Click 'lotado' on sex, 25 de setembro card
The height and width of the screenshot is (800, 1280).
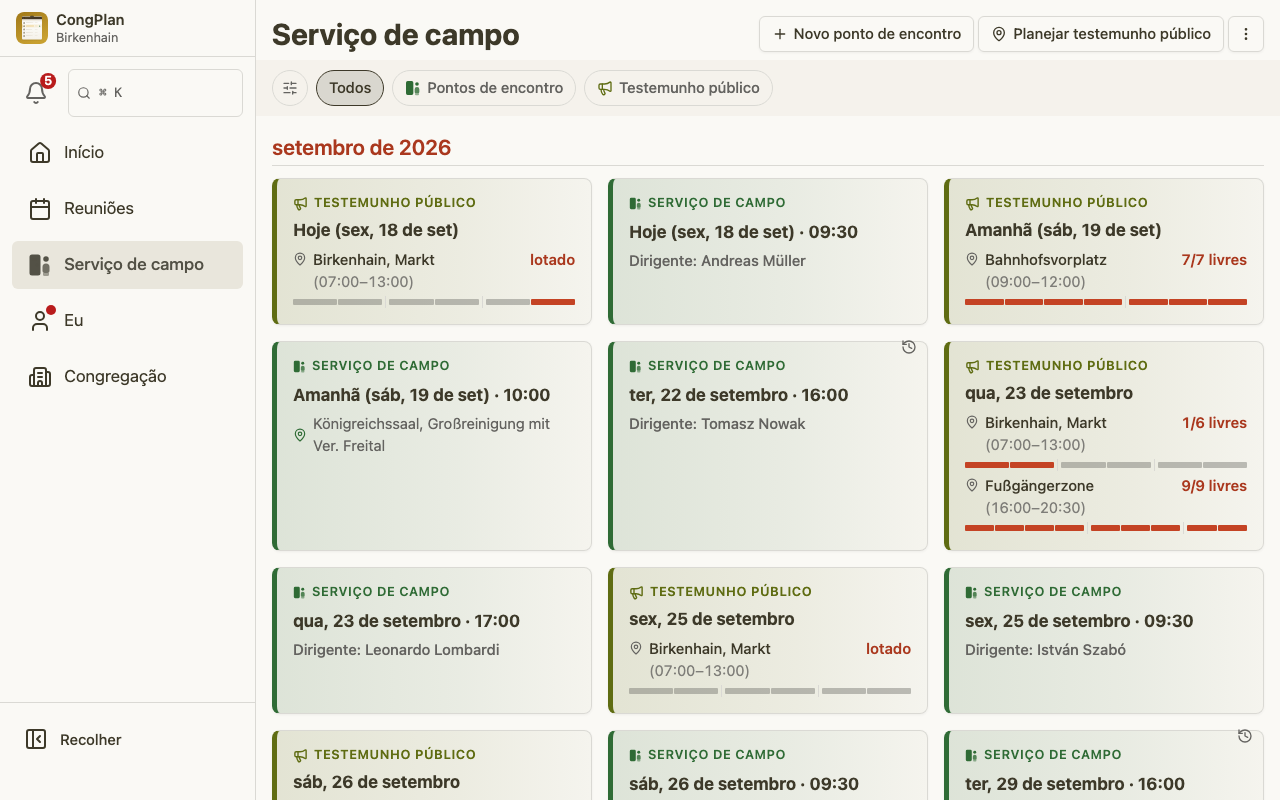point(888,649)
